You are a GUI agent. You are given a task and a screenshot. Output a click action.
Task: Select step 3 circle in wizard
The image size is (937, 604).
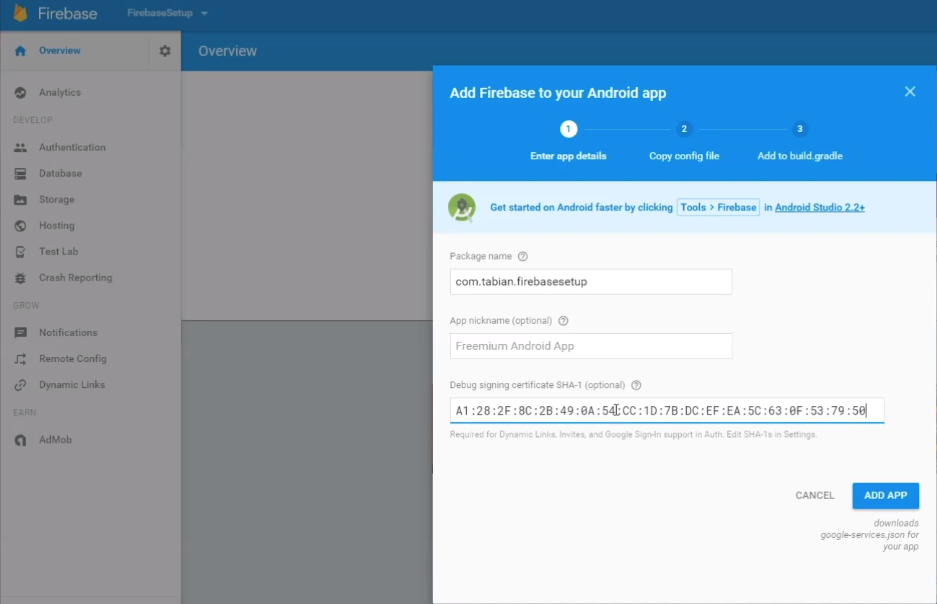coord(800,129)
